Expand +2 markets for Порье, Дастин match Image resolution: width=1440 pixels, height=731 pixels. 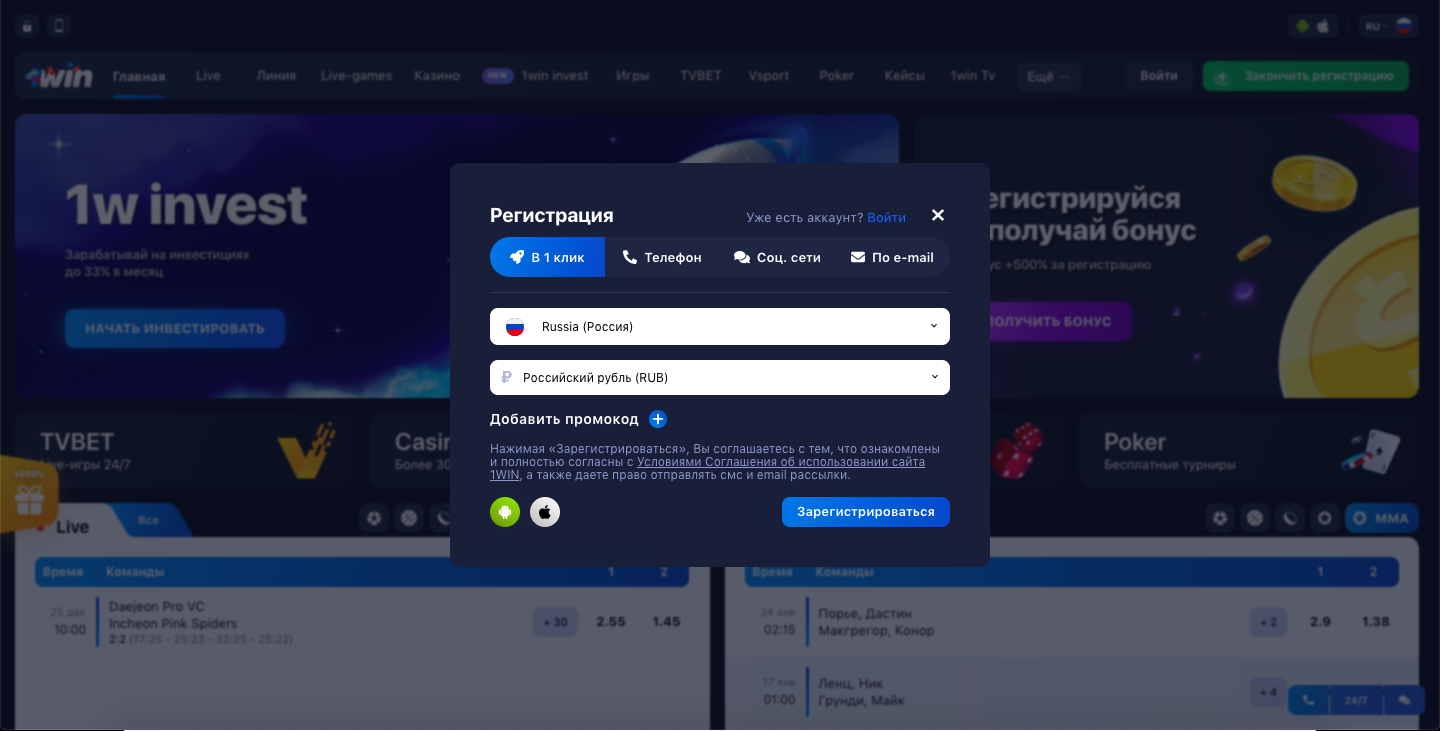click(1268, 622)
